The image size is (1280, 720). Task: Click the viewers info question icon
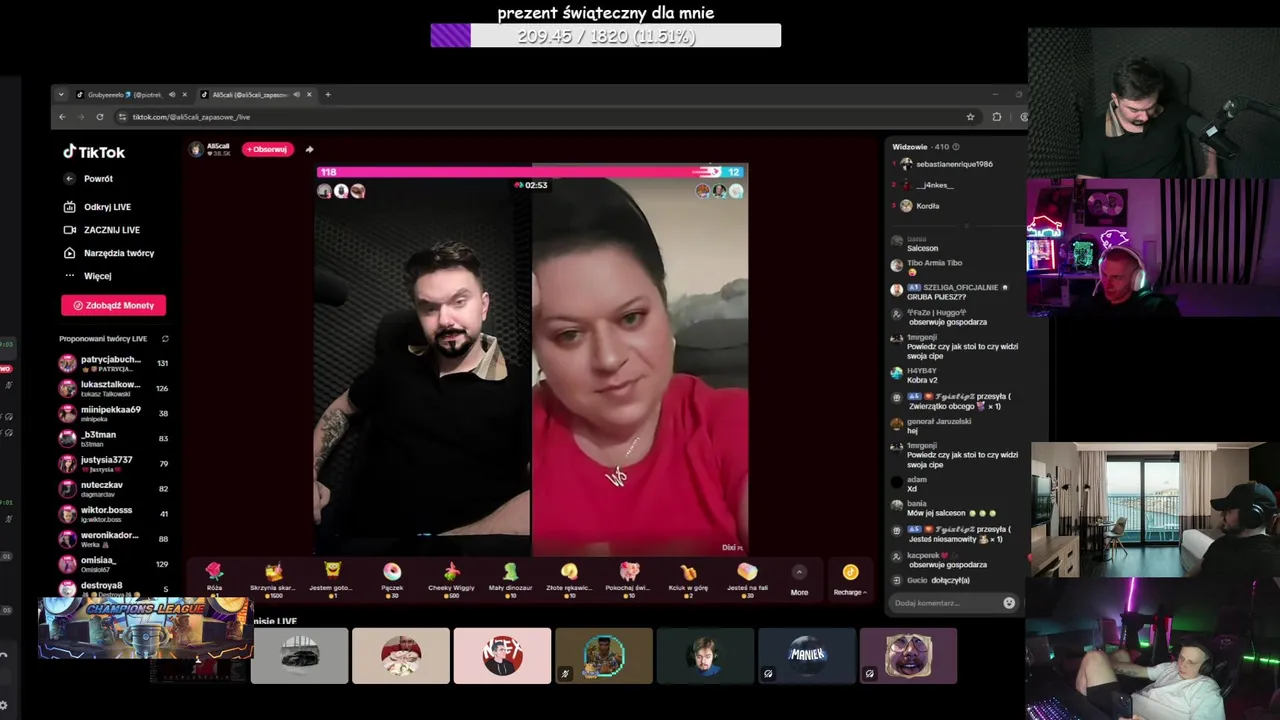point(956,147)
